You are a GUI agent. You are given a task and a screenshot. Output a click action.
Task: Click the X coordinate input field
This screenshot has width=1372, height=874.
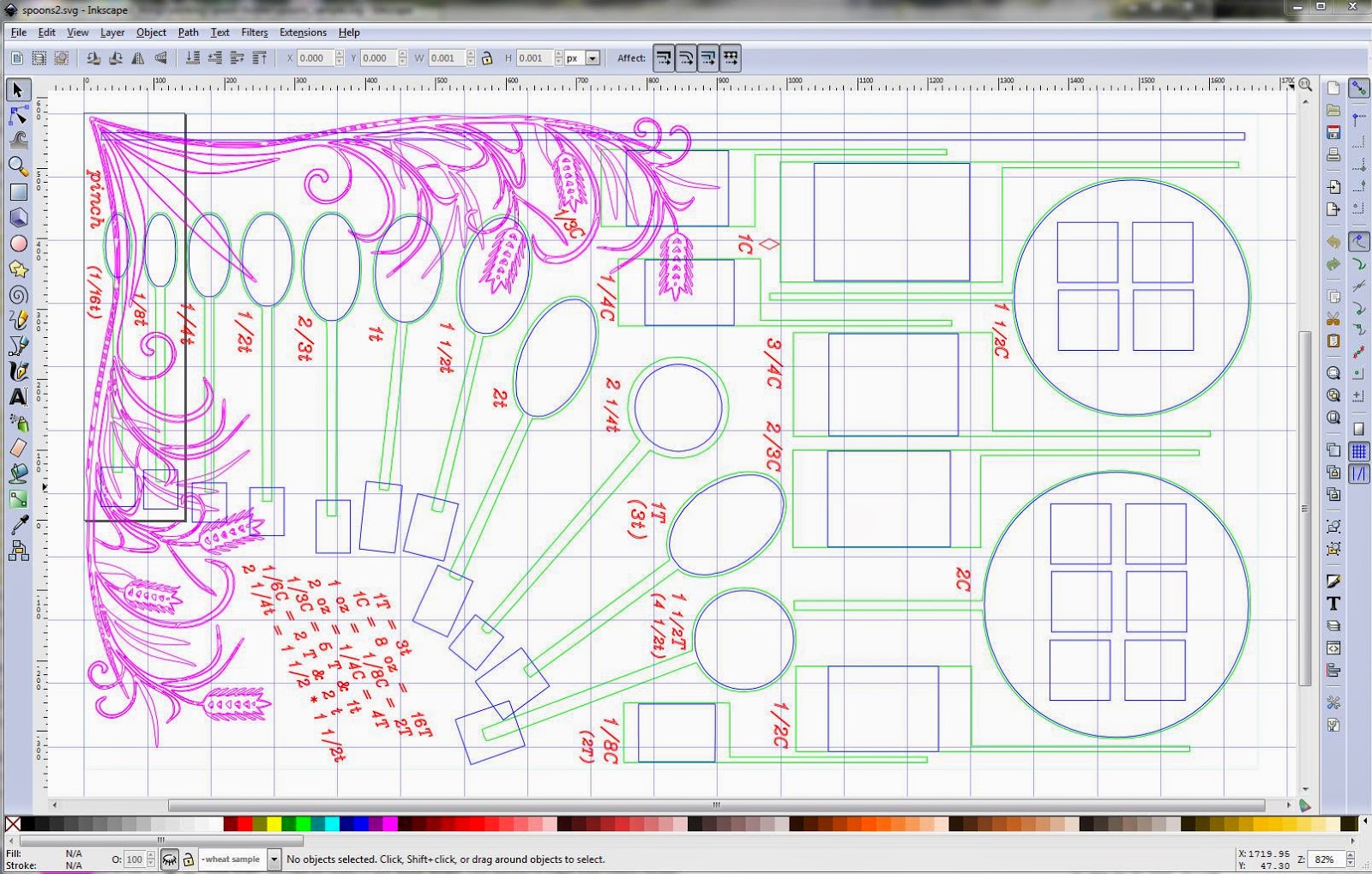click(x=315, y=58)
